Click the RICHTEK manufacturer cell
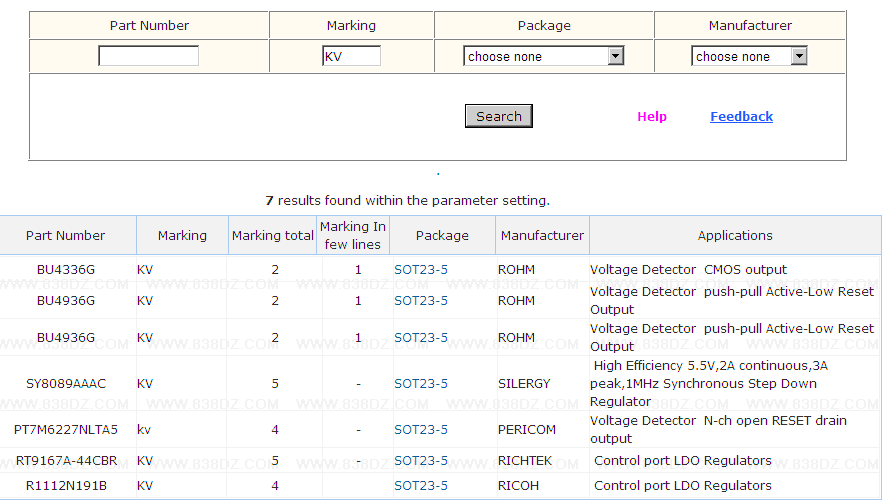Image resolution: width=889 pixels, height=504 pixels. (x=525, y=461)
